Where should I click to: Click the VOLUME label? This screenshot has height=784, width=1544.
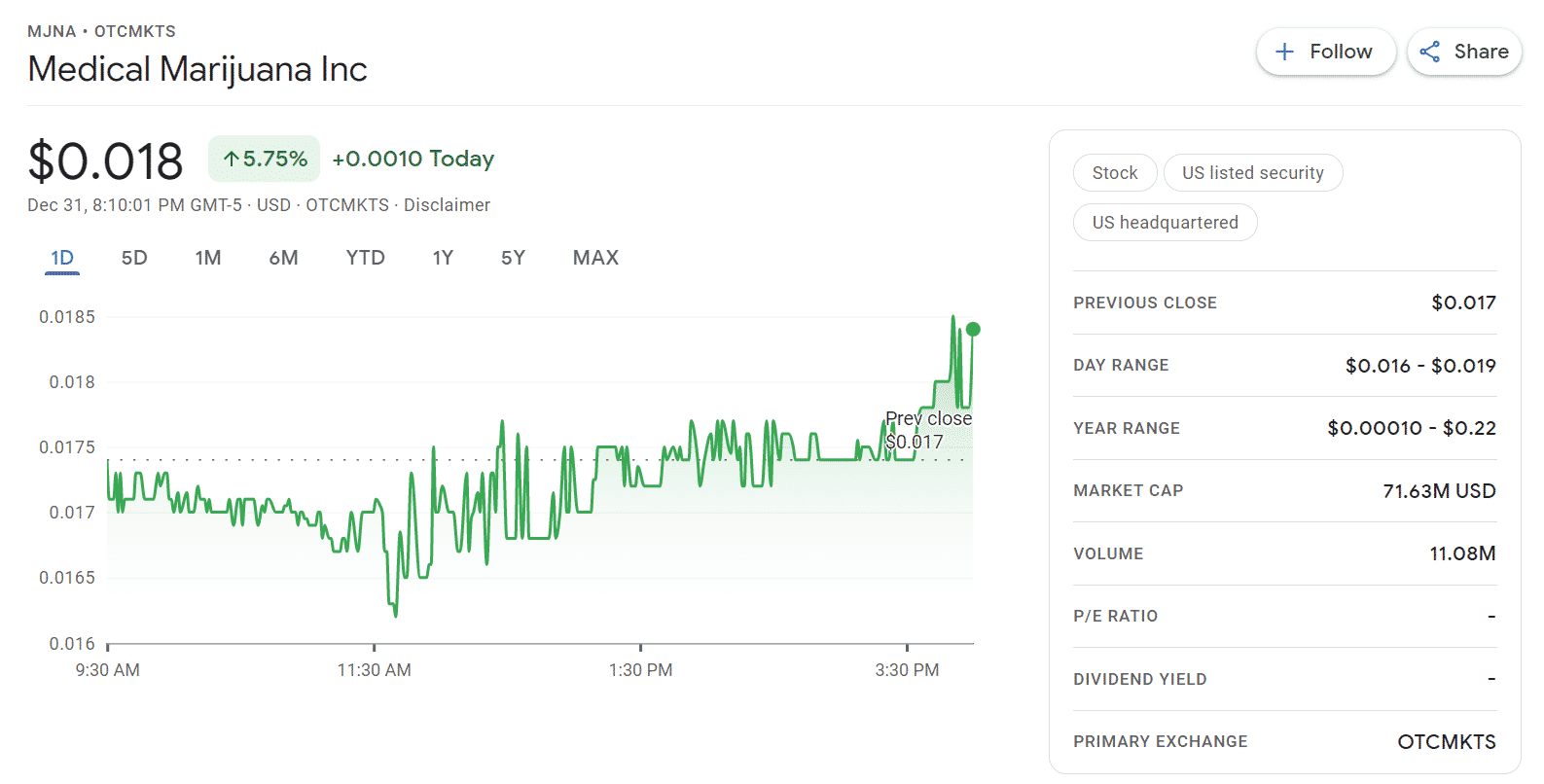tap(1108, 553)
